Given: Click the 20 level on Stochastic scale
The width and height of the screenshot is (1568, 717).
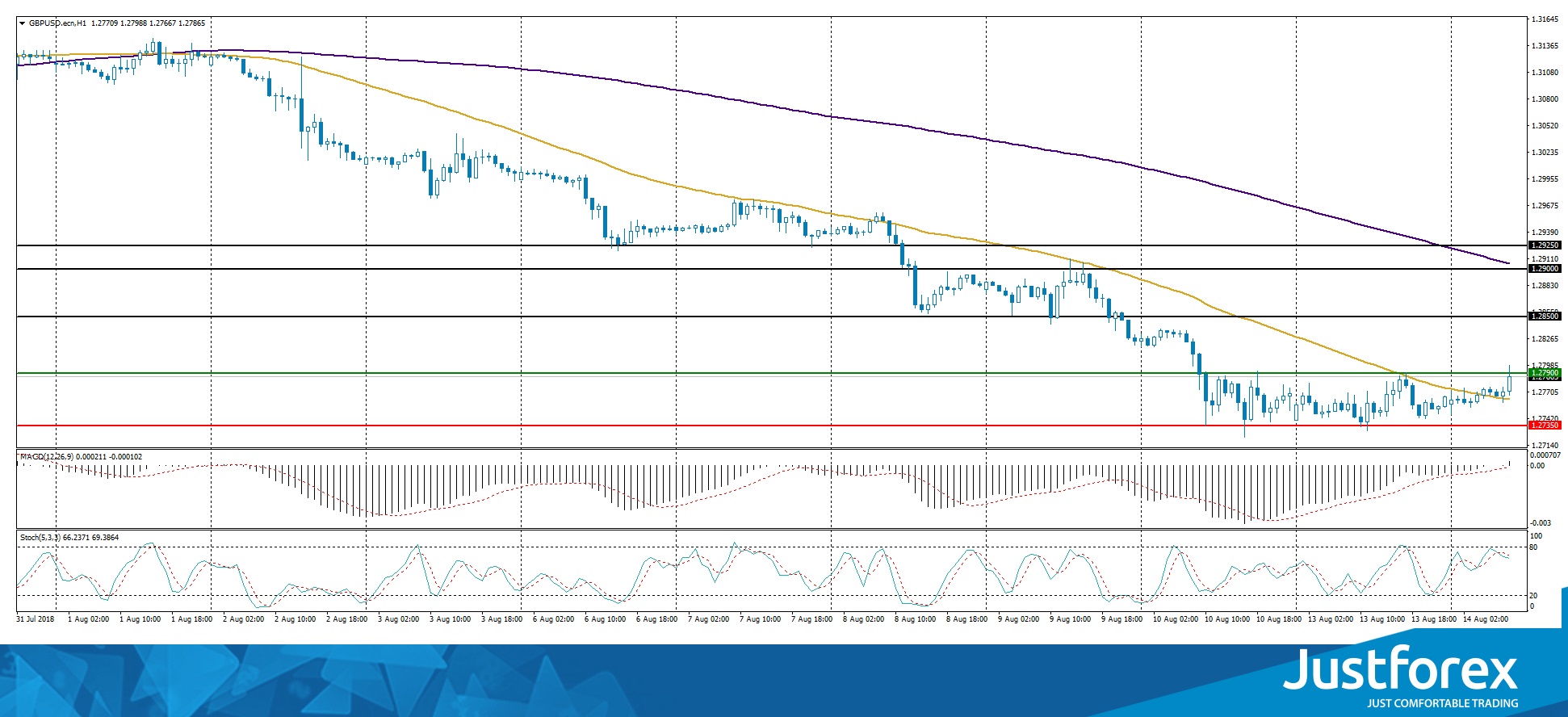Looking at the screenshot, I should click(x=1535, y=596).
